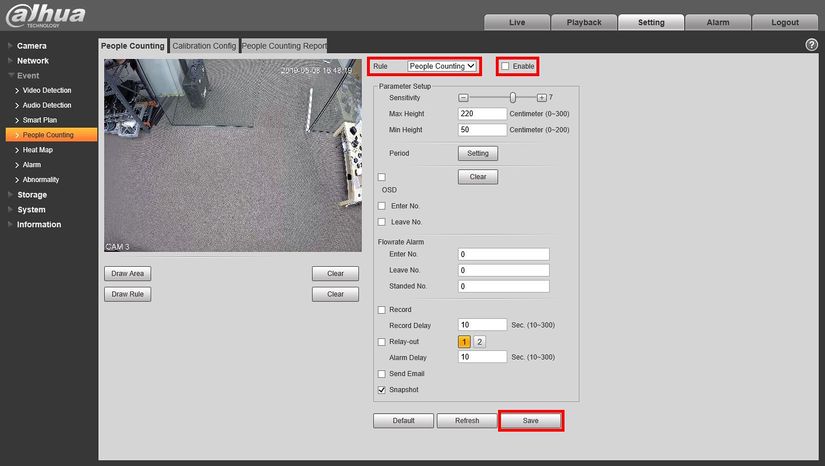Image resolution: width=825 pixels, height=466 pixels.
Task: Open the help question mark icon
Action: (x=811, y=45)
